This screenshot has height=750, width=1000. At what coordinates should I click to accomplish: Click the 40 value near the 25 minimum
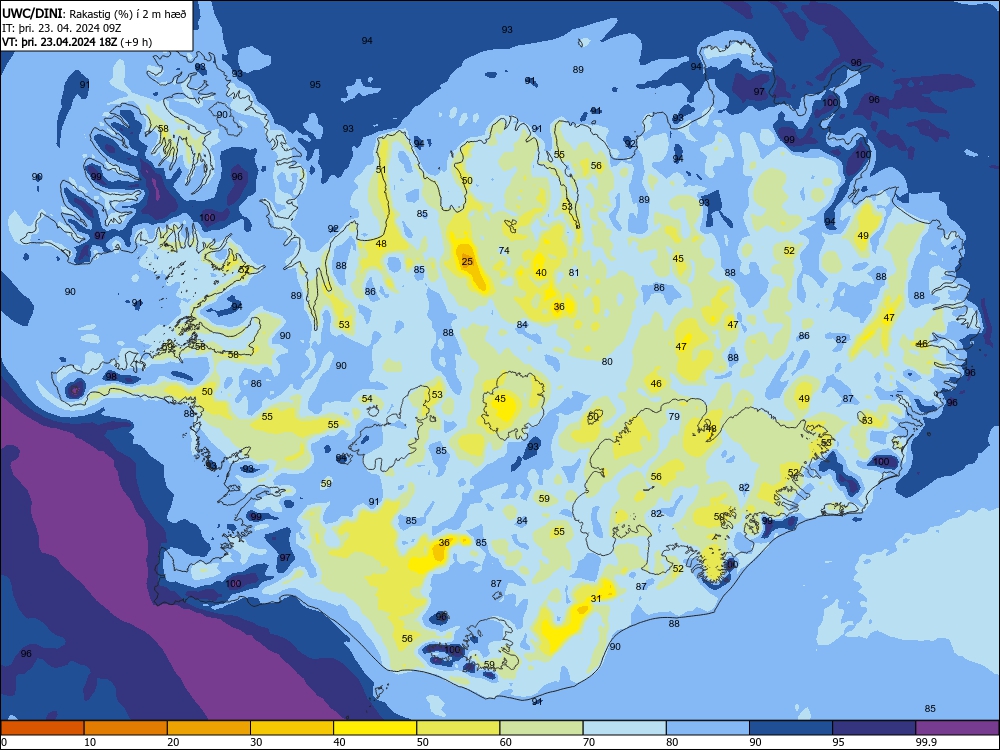(541, 272)
